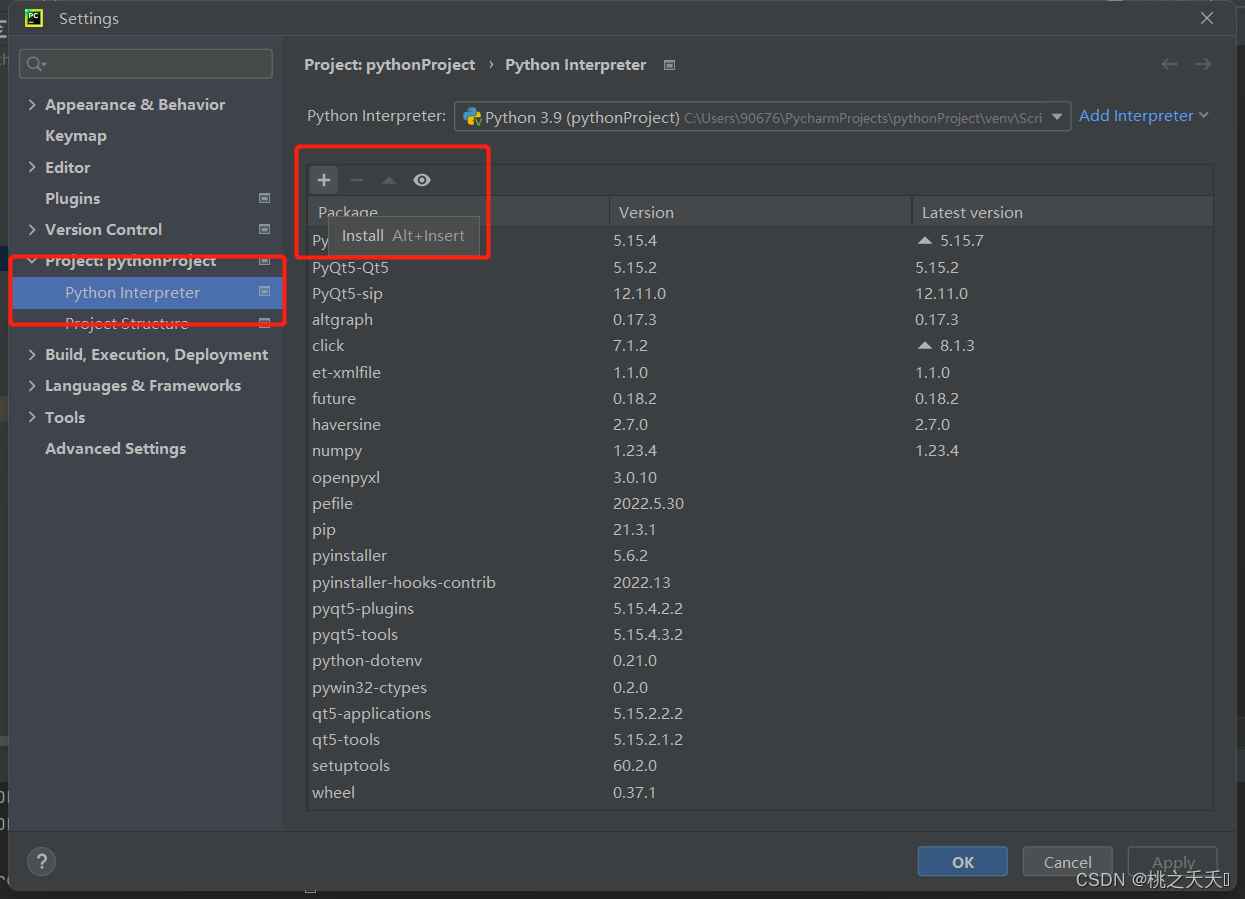
Task: Click the PyCharm logo in the title bar
Action: 34,18
